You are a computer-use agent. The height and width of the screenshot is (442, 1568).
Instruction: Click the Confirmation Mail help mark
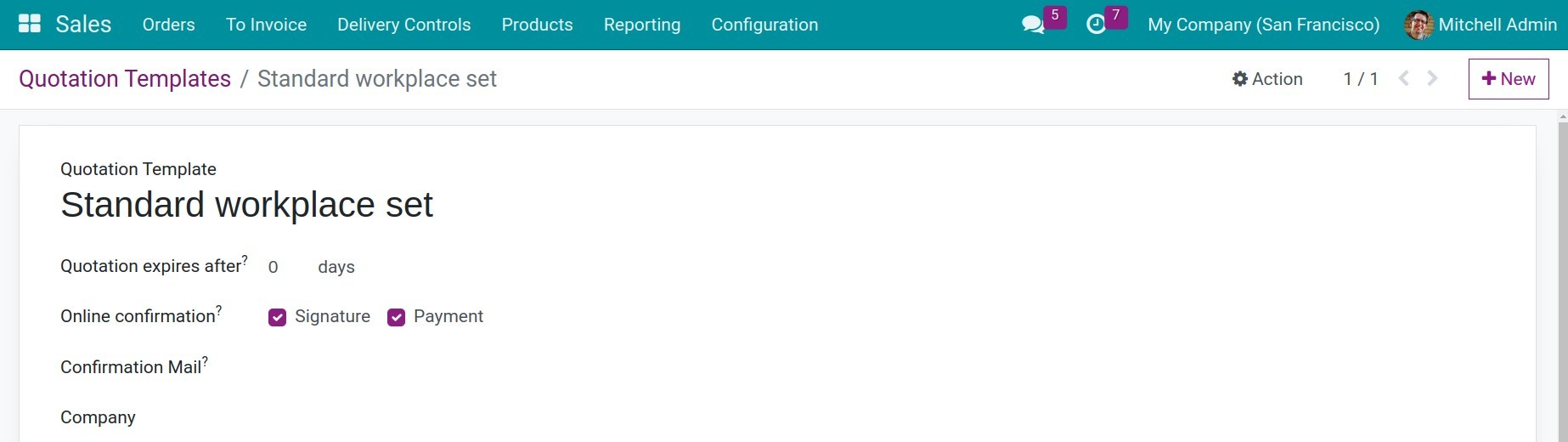(205, 360)
